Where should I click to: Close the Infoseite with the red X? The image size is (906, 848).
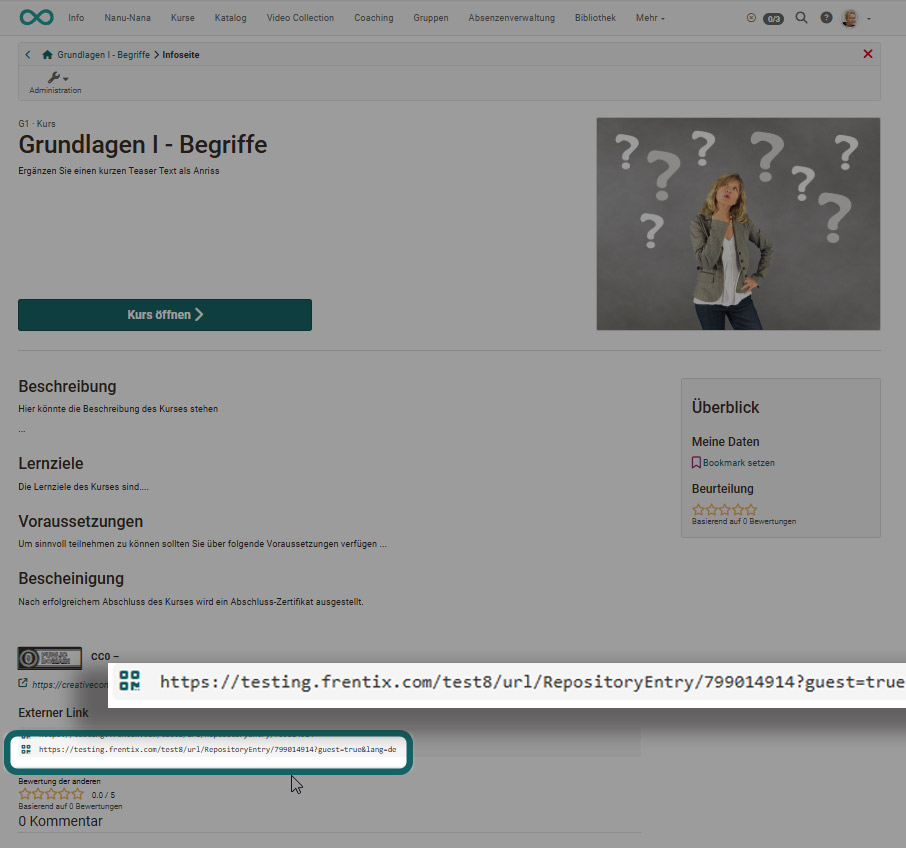coord(868,54)
